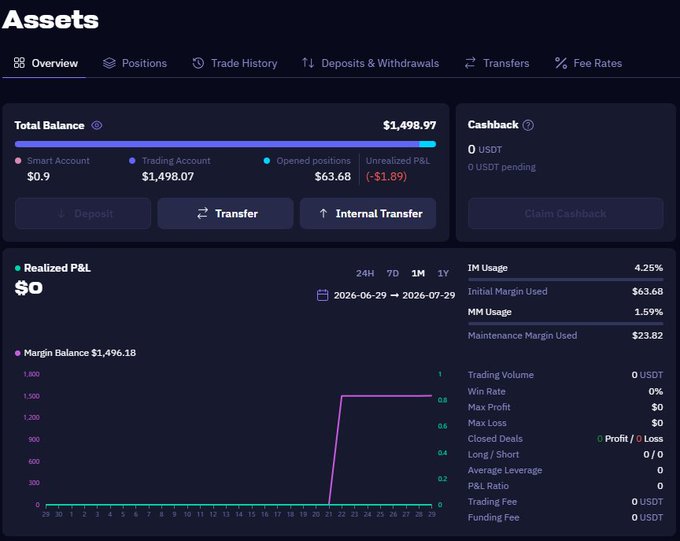This screenshot has height=541, width=680.
Task: Click the Trading Account purple dot
Action: pyautogui.click(x=132, y=161)
